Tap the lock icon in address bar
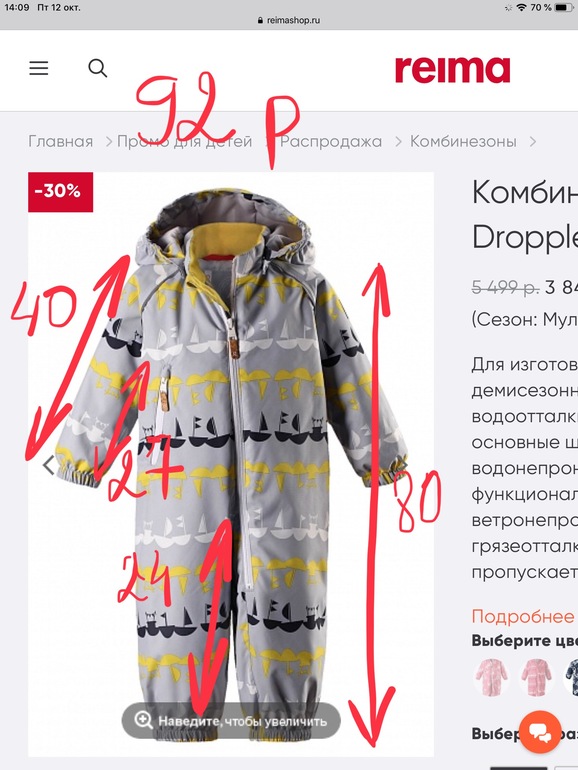This screenshot has width=578, height=770. pyautogui.click(x=260, y=21)
